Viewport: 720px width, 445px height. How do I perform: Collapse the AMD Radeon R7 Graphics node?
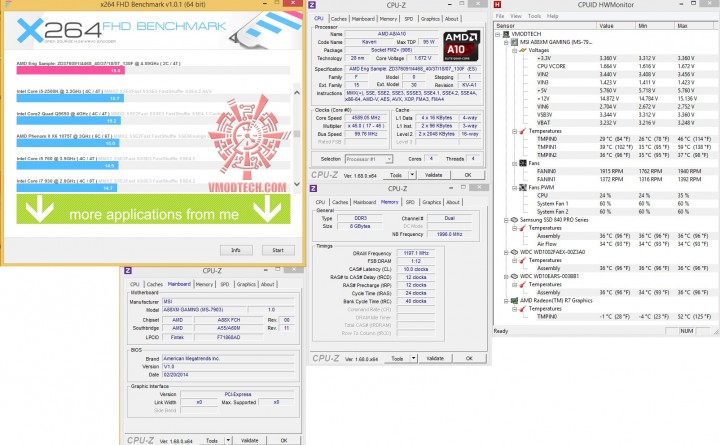click(506, 301)
